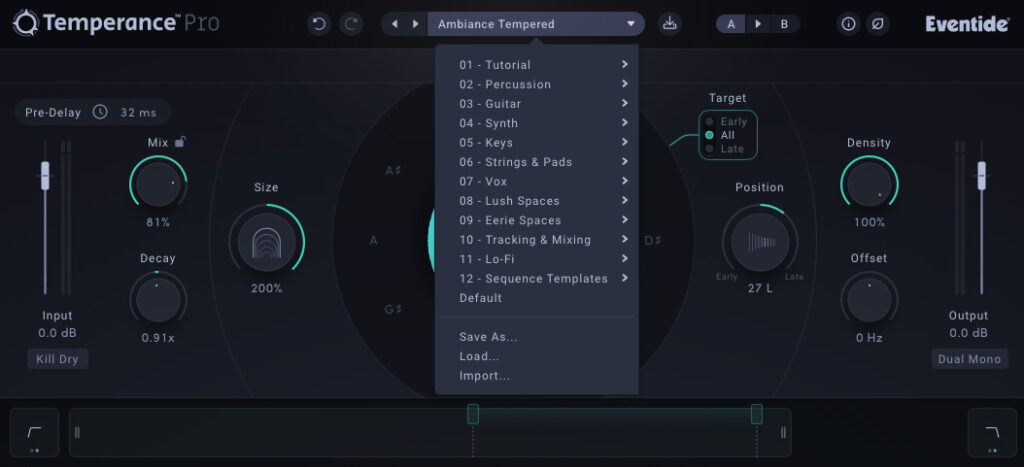Click the left edge frequency range grip
Screen dimensions: 1024x467
click(77, 432)
